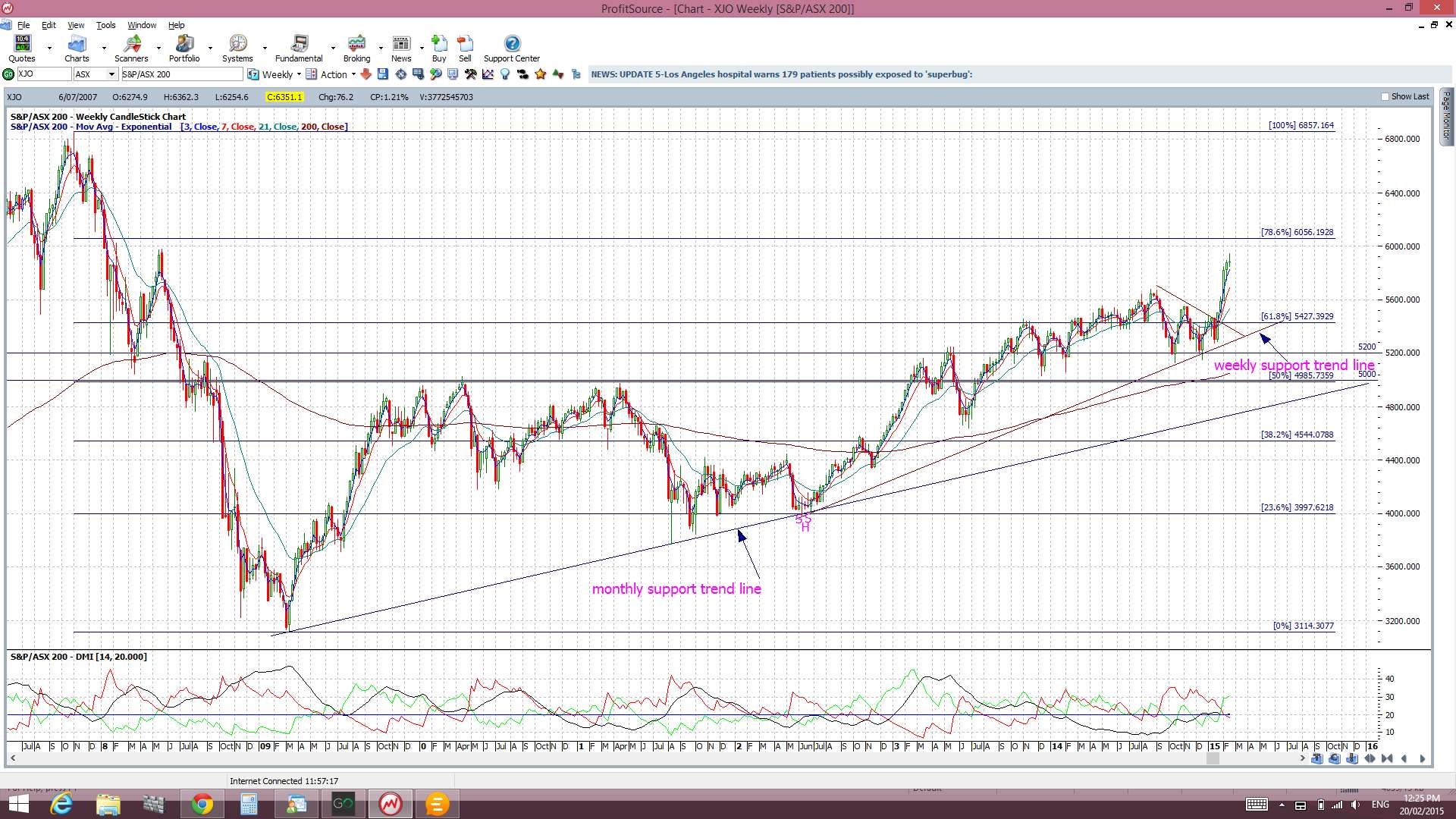Expand the Charts dropdown arrow

(x=104, y=48)
